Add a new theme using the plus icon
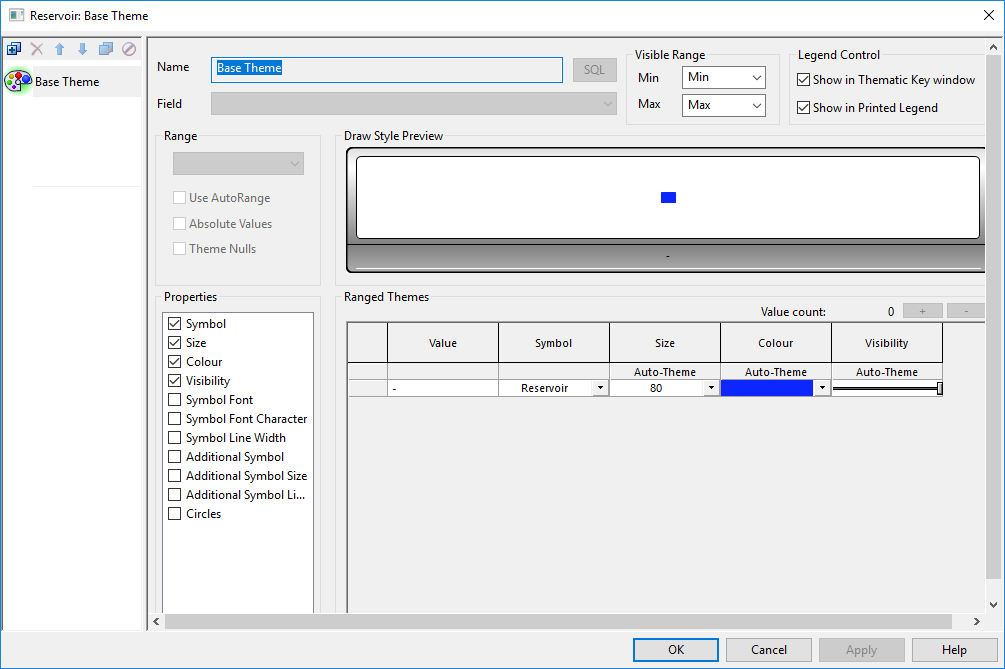 click(14, 48)
